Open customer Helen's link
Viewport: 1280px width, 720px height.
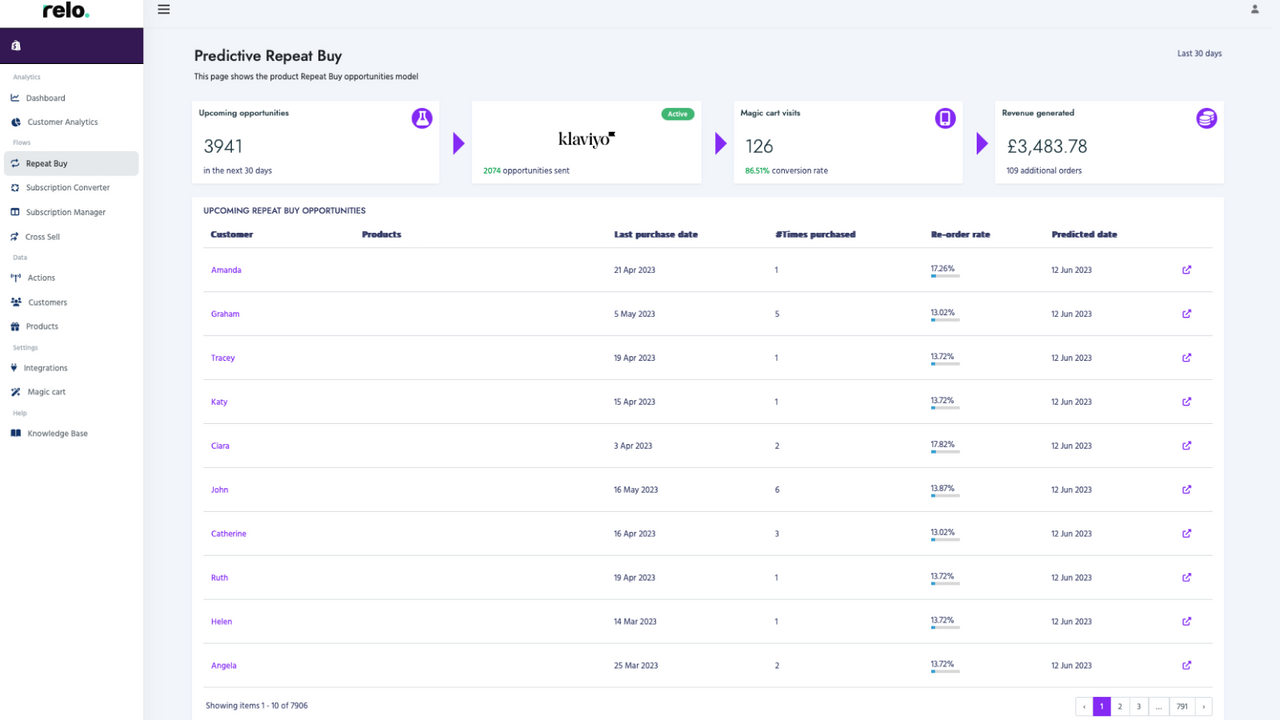[222, 622]
